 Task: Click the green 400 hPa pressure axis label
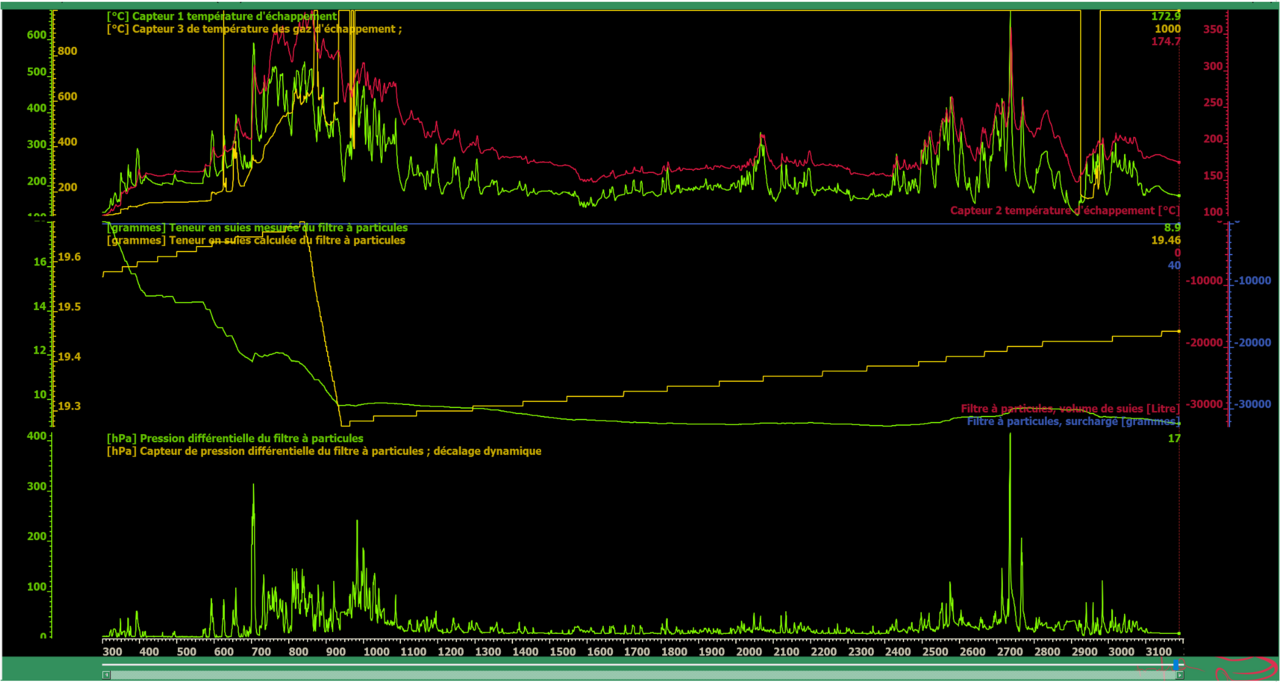coord(34,437)
